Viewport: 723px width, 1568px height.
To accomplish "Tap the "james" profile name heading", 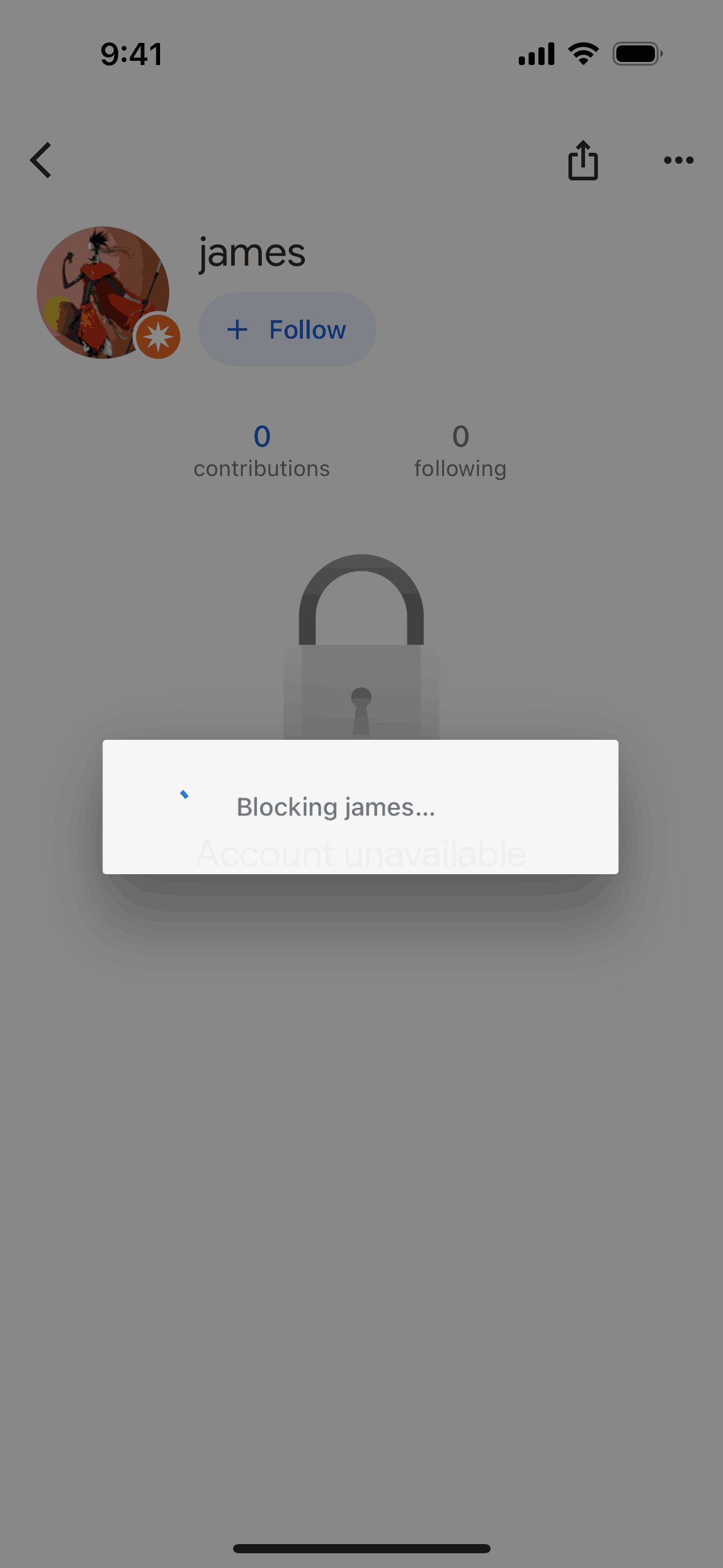I will (x=252, y=253).
